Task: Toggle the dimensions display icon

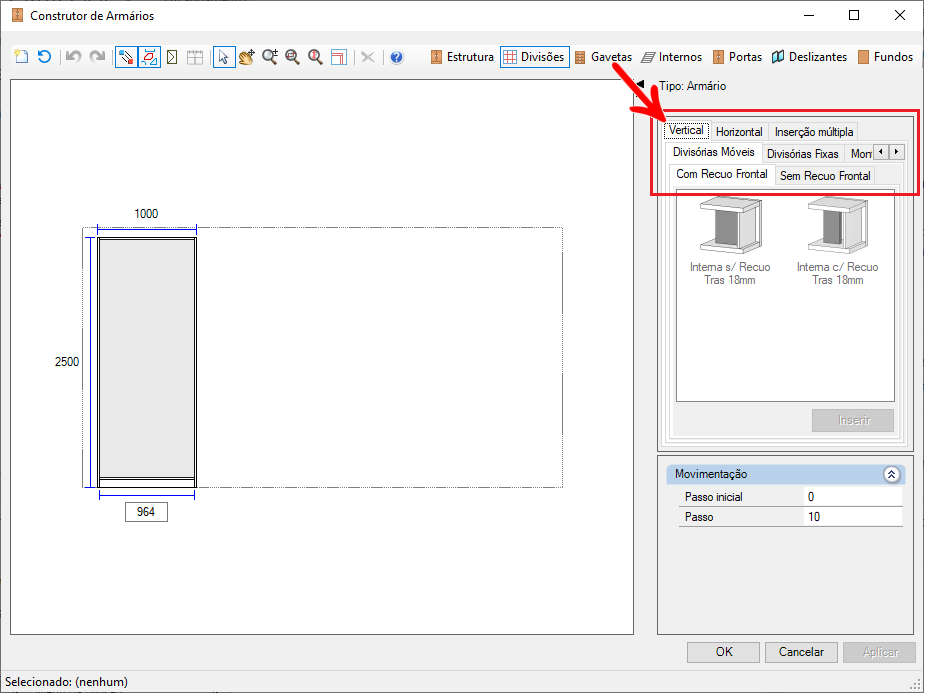Action: [x=149, y=57]
